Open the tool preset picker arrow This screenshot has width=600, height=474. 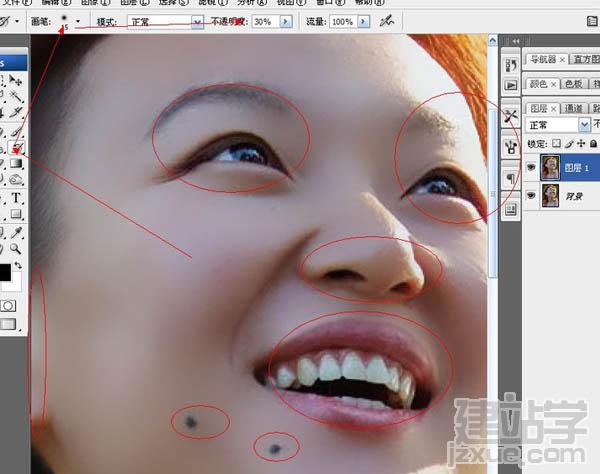coord(17,21)
